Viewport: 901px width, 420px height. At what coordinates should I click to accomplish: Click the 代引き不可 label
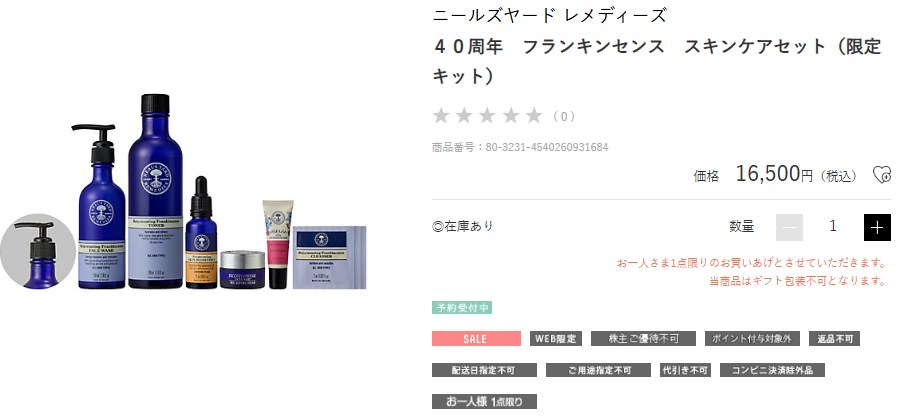(685, 370)
